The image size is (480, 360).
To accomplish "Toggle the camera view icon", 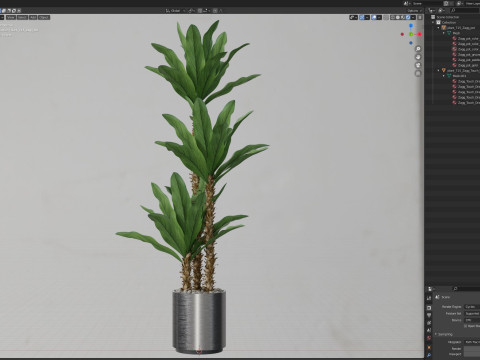I will tap(418, 65).
